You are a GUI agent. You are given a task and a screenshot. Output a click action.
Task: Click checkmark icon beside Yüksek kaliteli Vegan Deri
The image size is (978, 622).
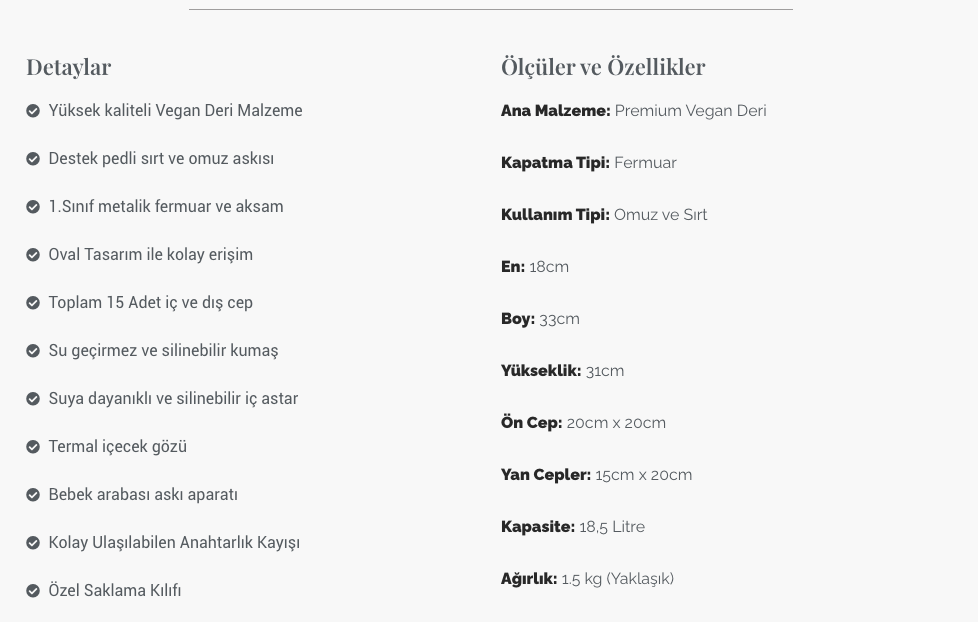(x=33, y=111)
